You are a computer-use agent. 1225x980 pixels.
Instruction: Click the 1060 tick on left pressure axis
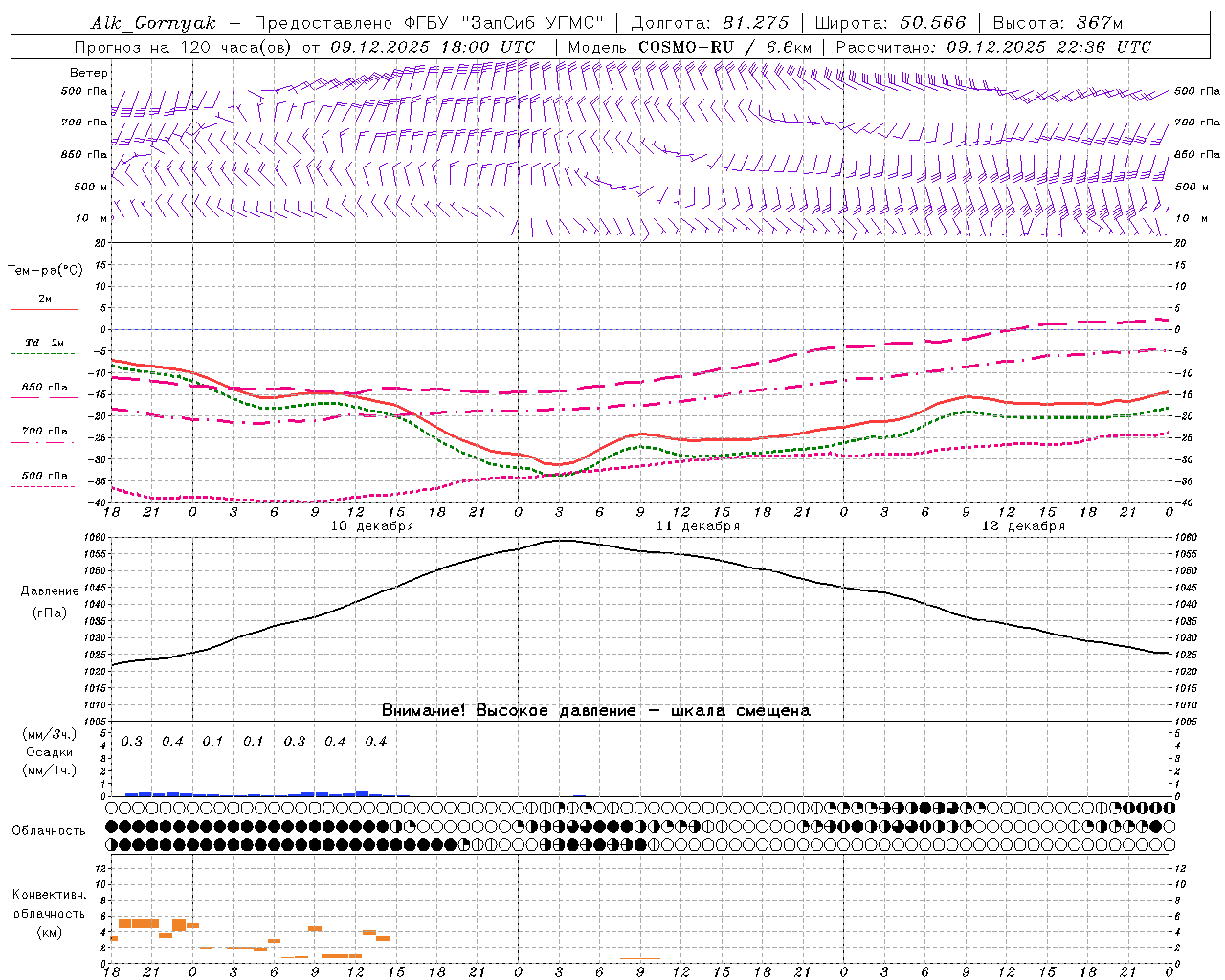point(97,538)
